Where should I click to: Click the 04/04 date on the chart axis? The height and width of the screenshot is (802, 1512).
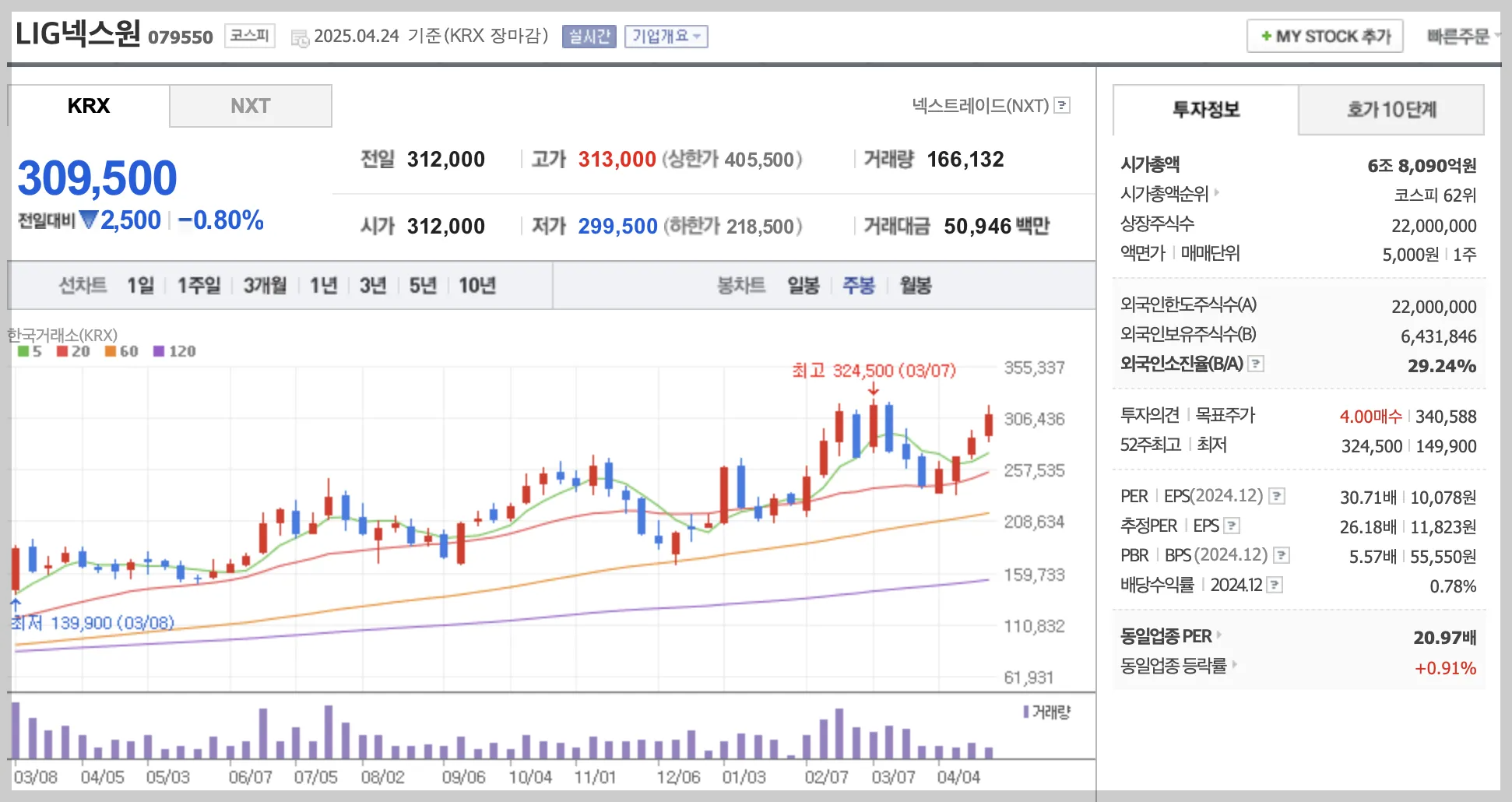click(958, 777)
